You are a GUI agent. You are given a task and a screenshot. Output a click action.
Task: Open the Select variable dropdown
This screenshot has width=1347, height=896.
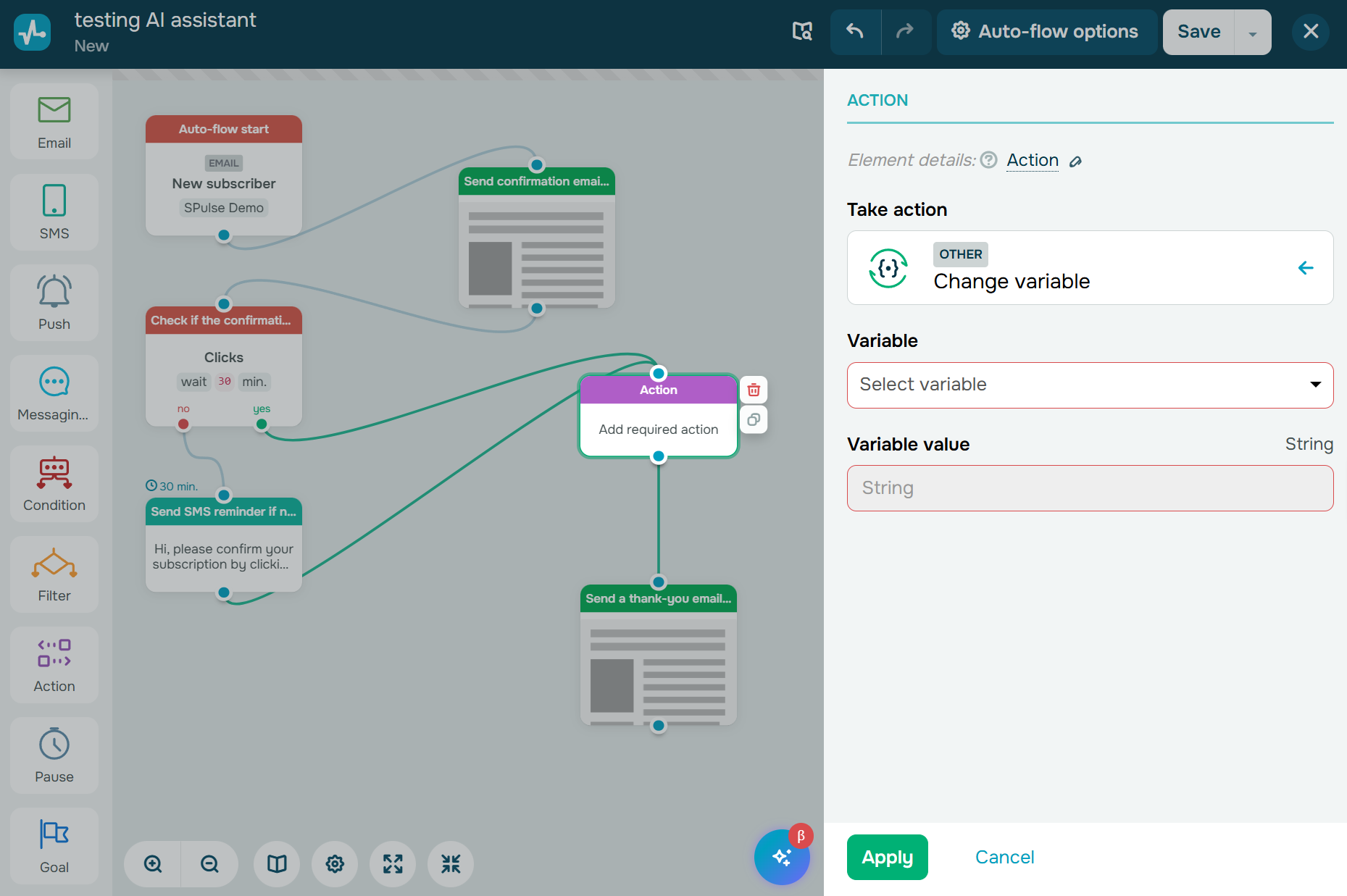[1089, 385]
